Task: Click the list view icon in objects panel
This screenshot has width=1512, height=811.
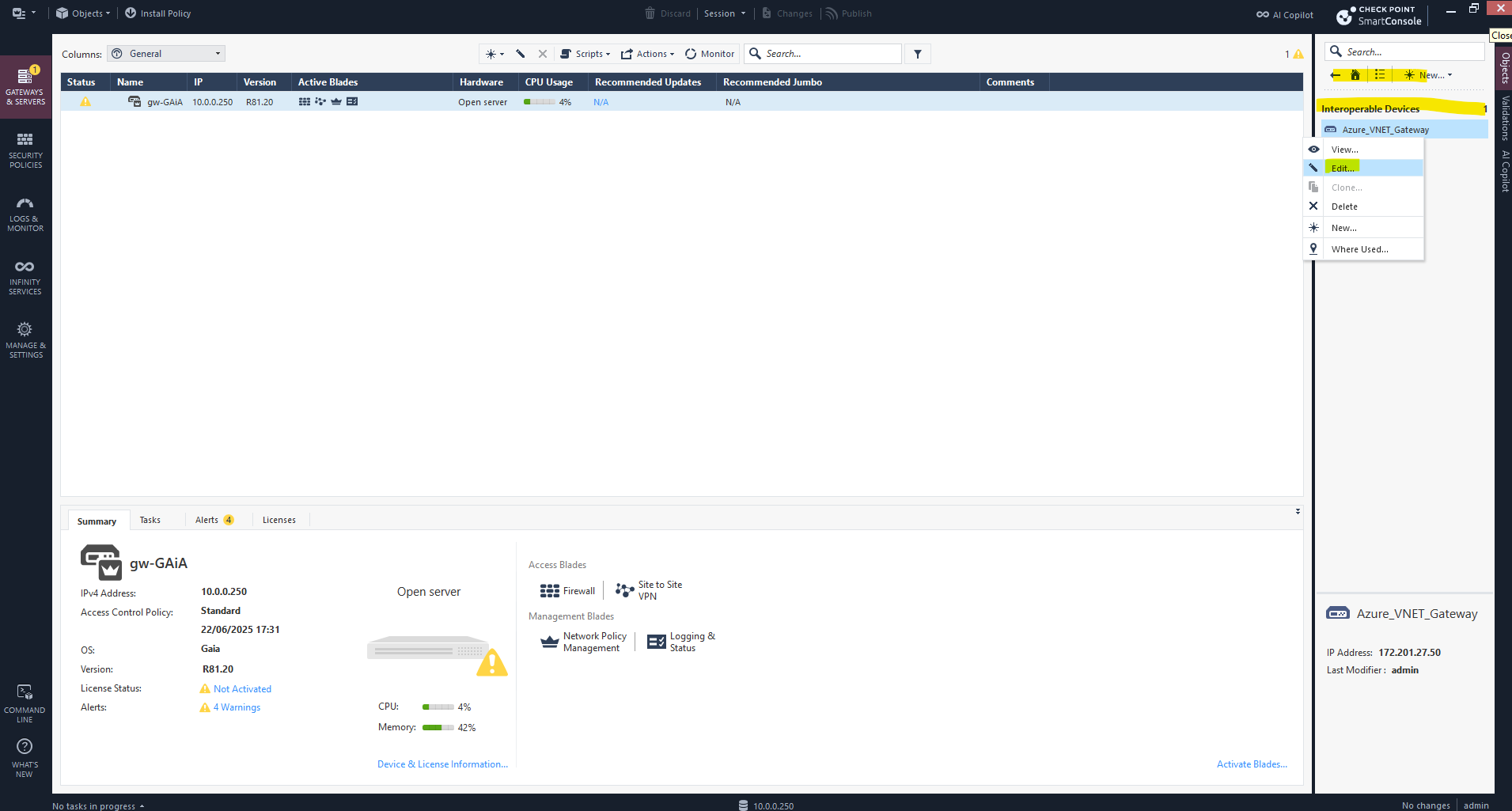Action: click(x=1380, y=75)
